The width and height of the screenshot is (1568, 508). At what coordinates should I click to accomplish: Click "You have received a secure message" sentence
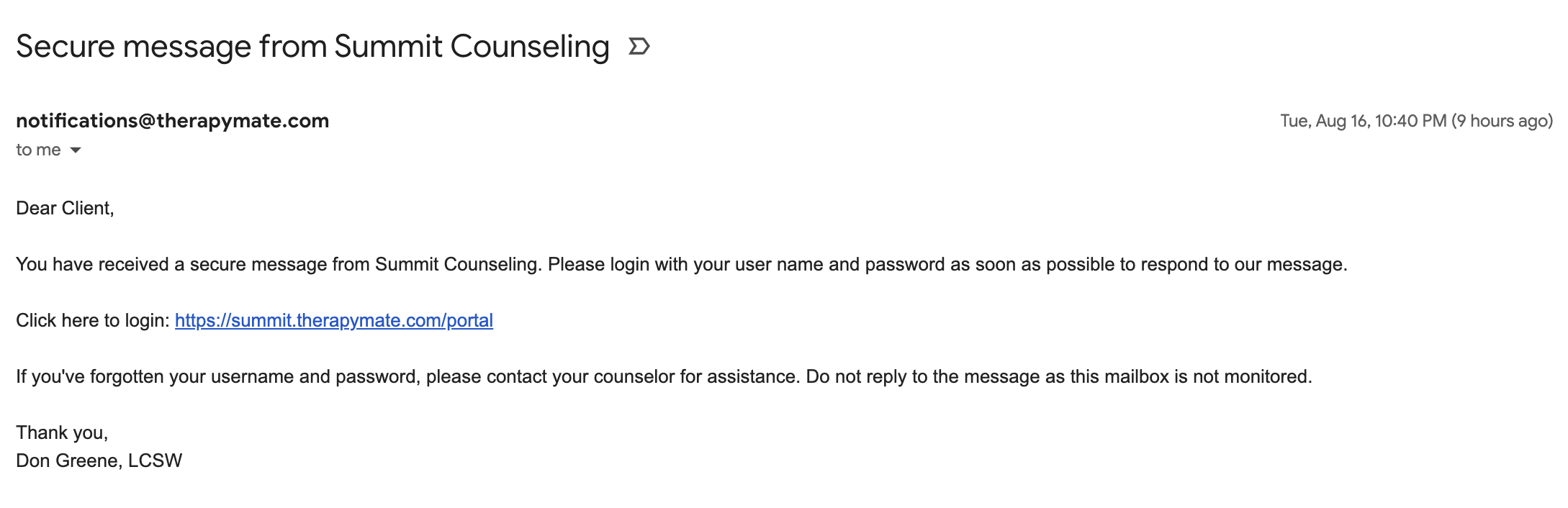279,264
